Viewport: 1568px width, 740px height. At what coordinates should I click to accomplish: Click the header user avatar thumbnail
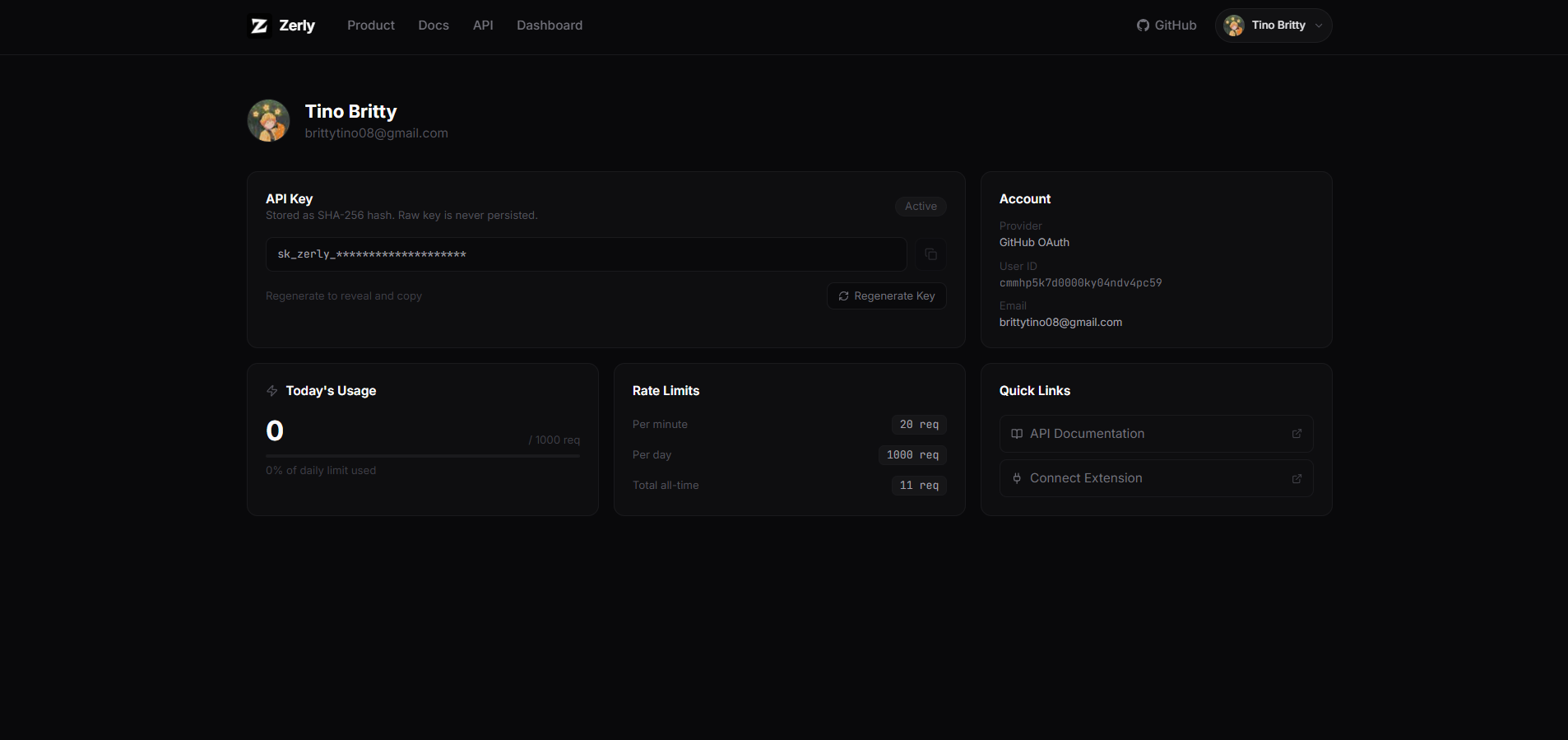coord(1234,26)
